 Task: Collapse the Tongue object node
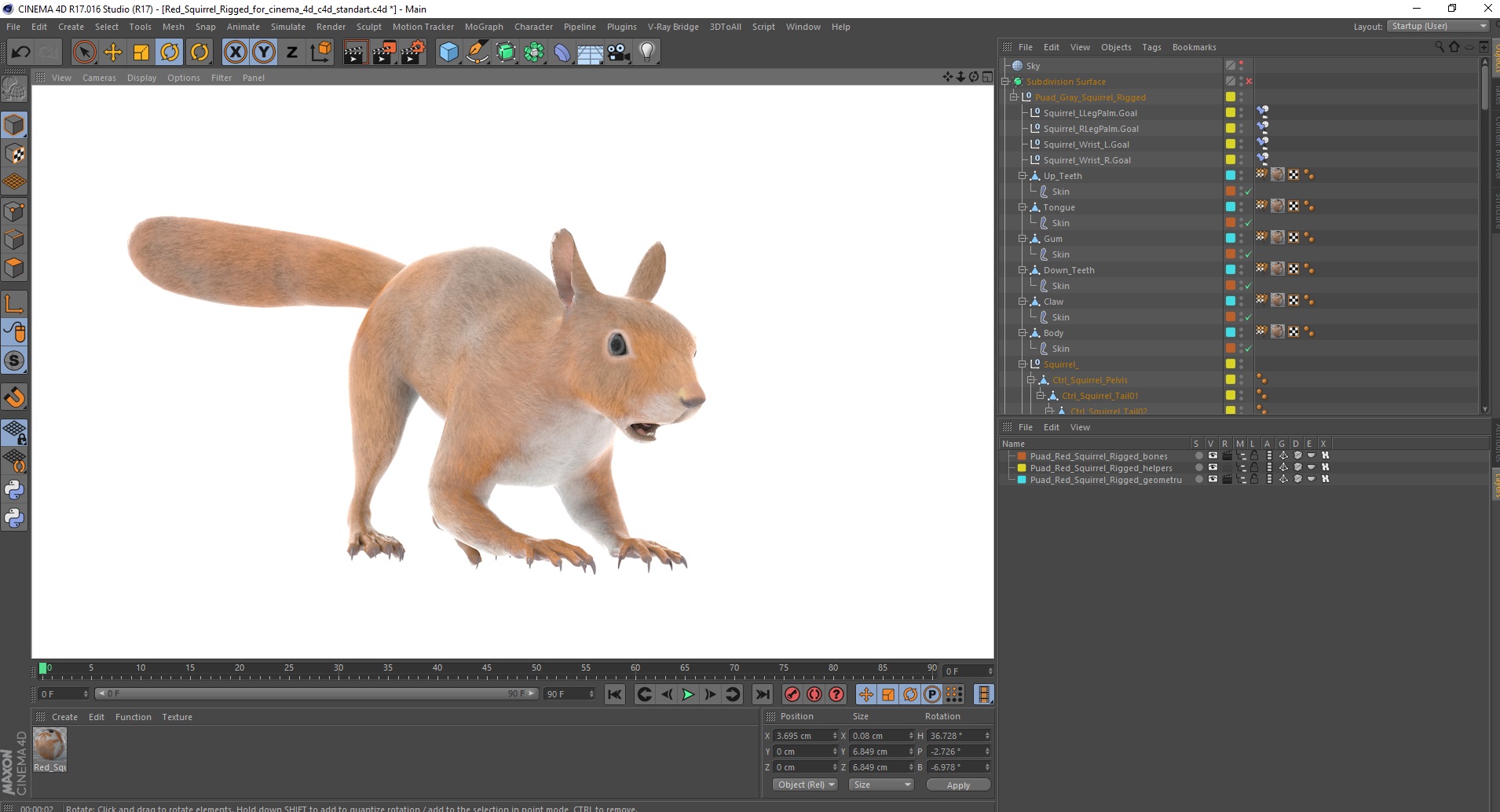pos(1023,207)
